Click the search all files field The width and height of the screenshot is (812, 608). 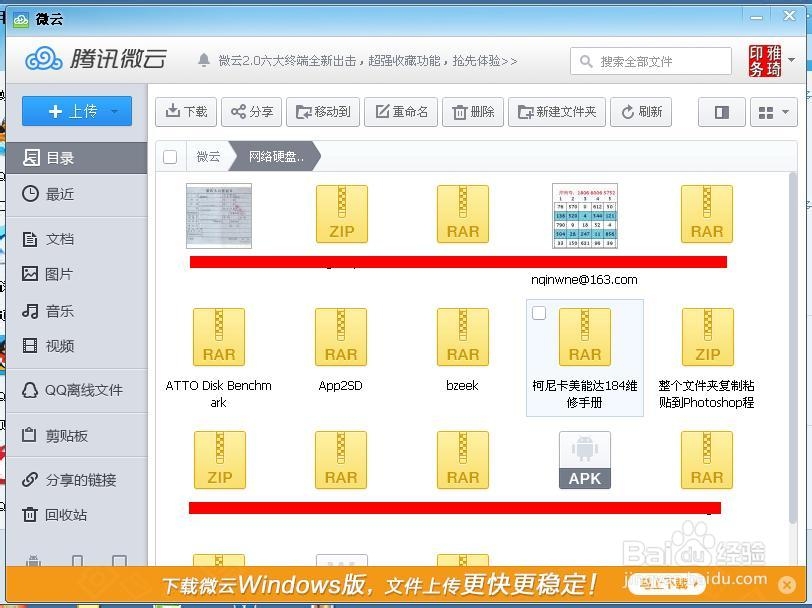click(651, 62)
